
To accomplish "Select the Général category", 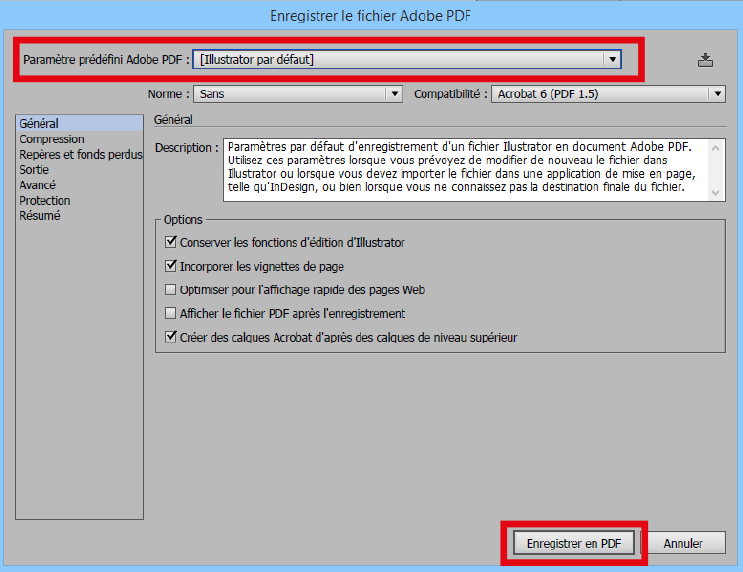I will click(79, 123).
